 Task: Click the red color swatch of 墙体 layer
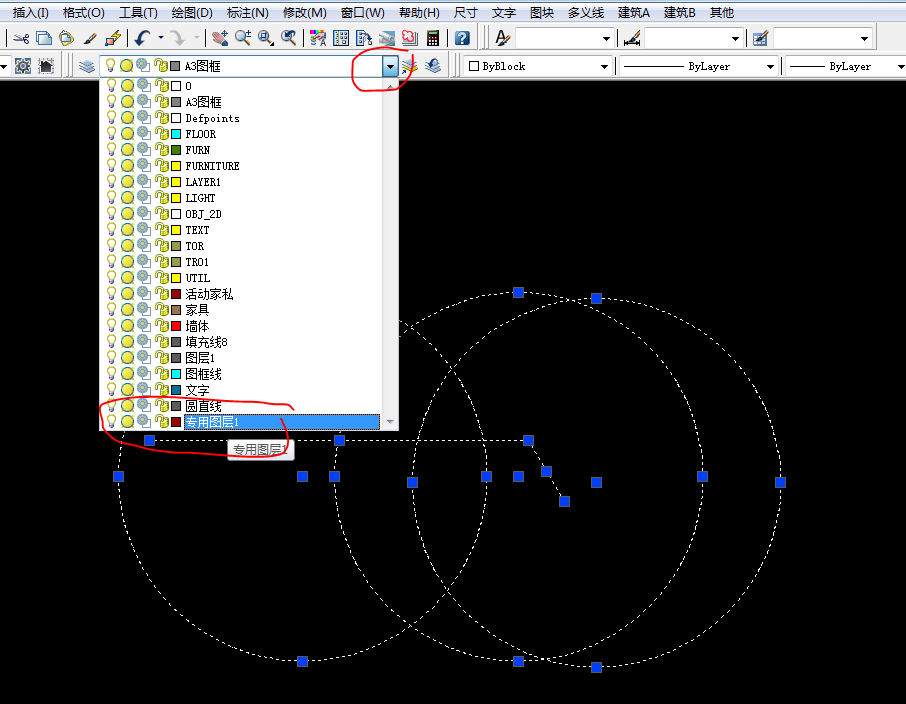(176, 326)
